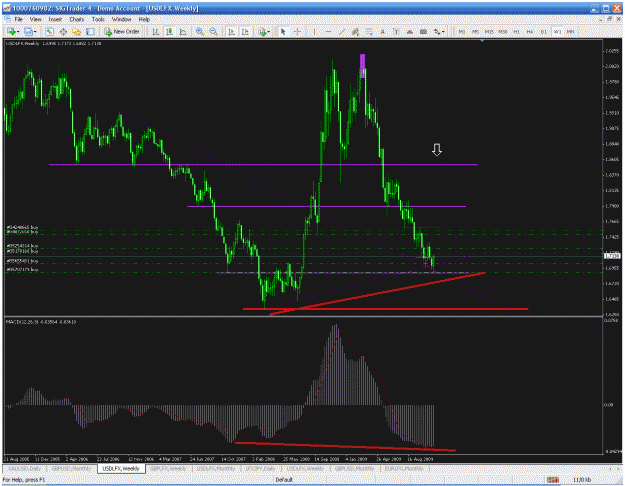This screenshot has height=486, width=625.
Task: Select the Vertical Line drawing tool
Action: click(x=314, y=31)
